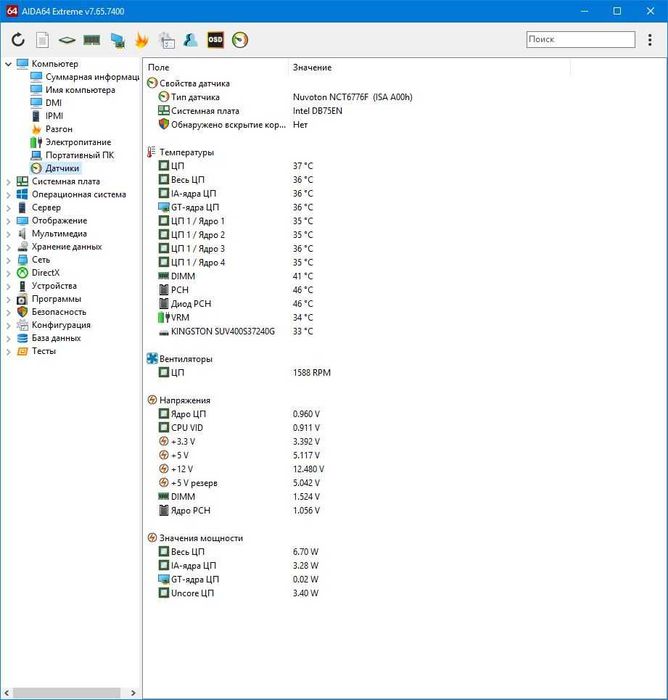The width and height of the screenshot is (668, 700).
Task: Expand the Сервер tree node
Action: (x=8, y=208)
